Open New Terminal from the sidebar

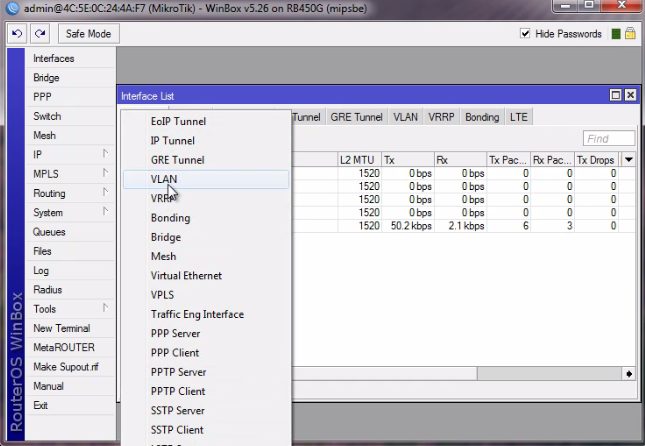click(x=70, y=328)
